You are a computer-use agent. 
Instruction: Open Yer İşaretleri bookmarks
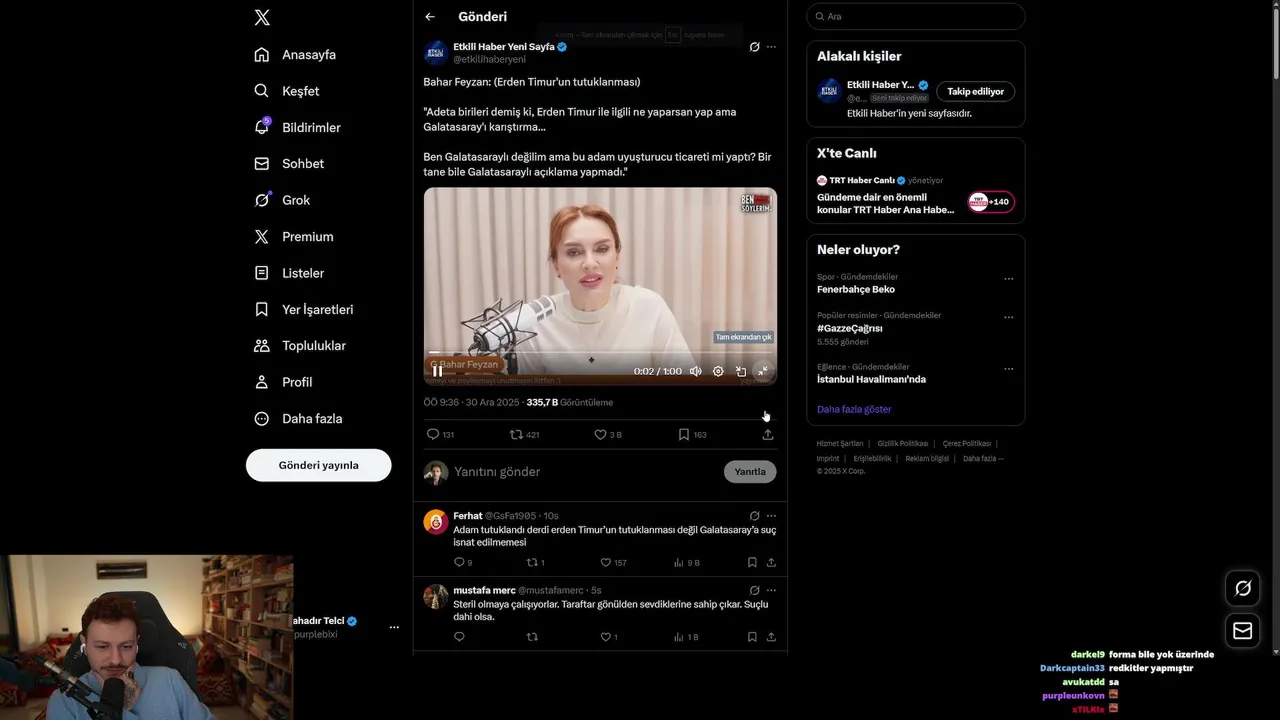[304, 310]
